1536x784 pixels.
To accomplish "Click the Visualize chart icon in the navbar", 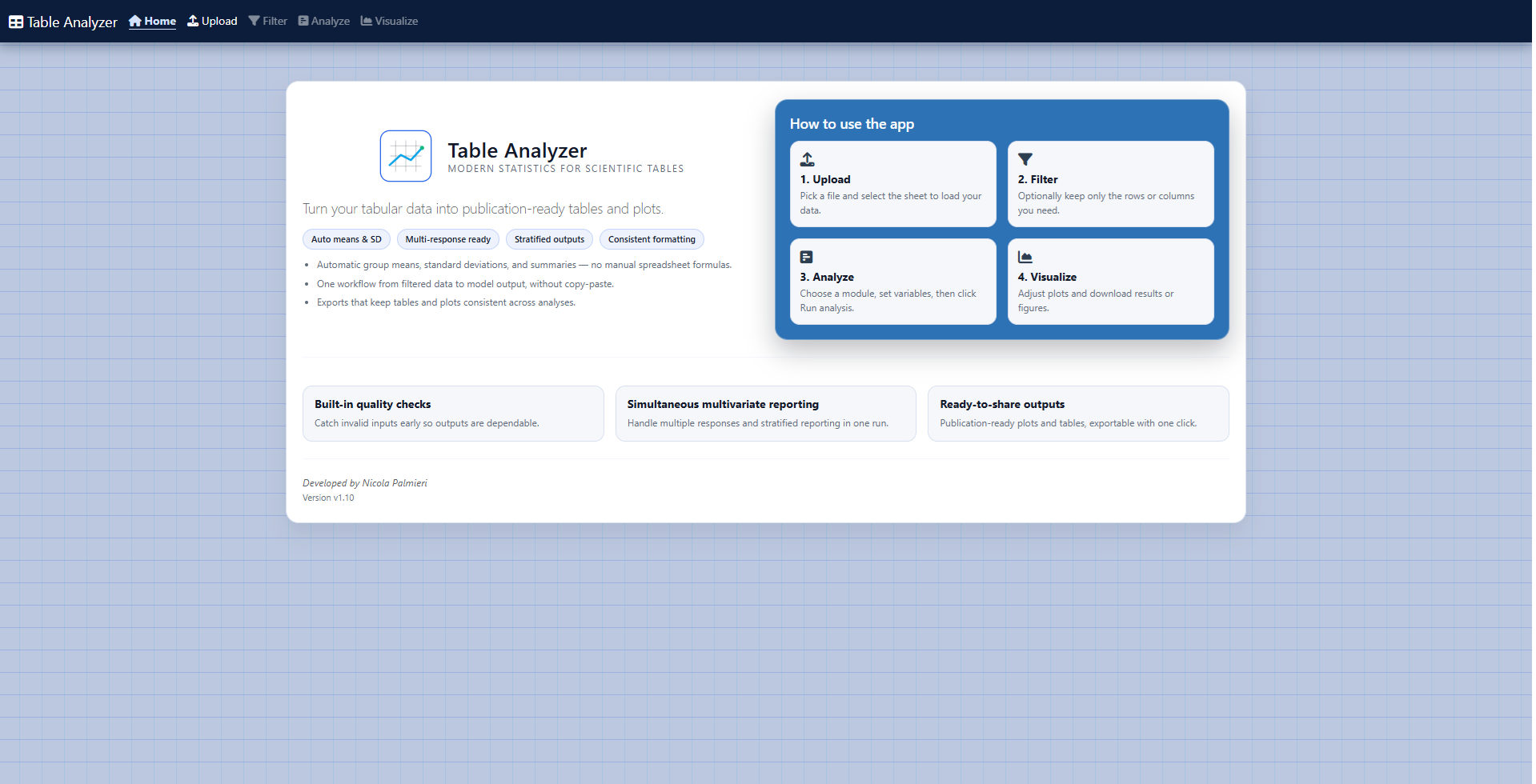I will tap(367, 20).
